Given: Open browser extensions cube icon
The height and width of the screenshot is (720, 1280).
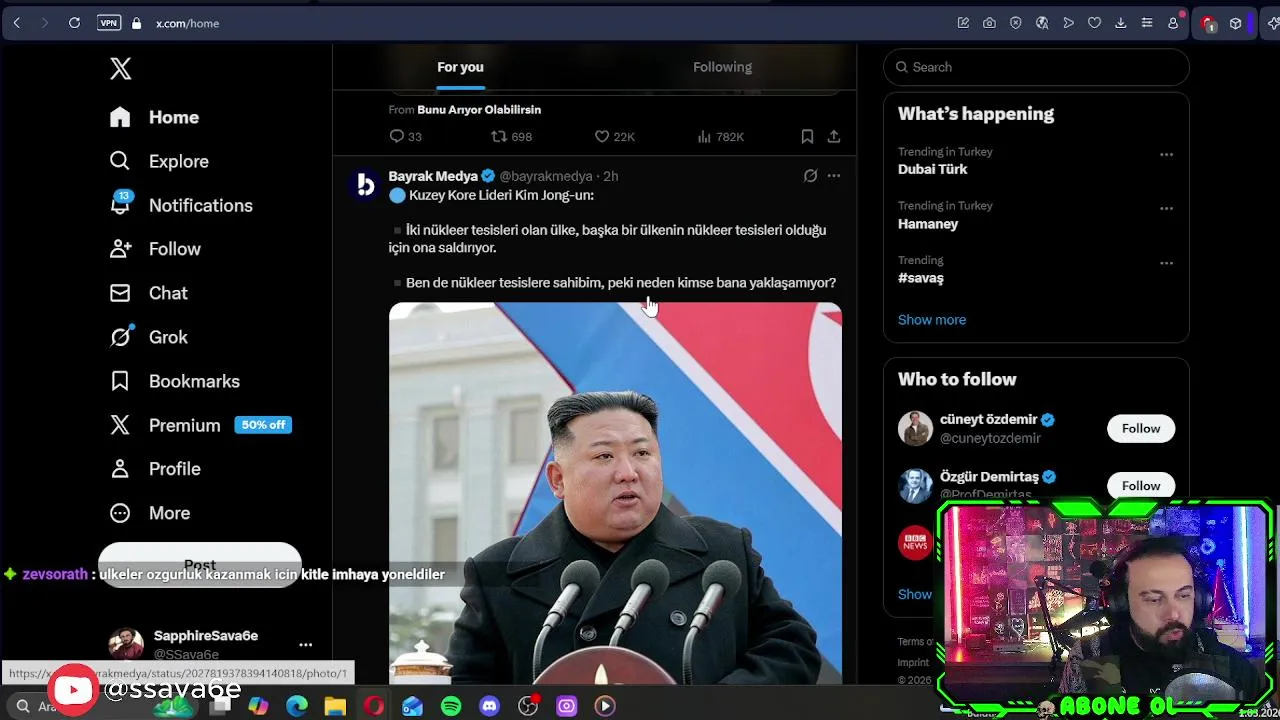Looking at the screenshot, I should tap(1236, 23).
